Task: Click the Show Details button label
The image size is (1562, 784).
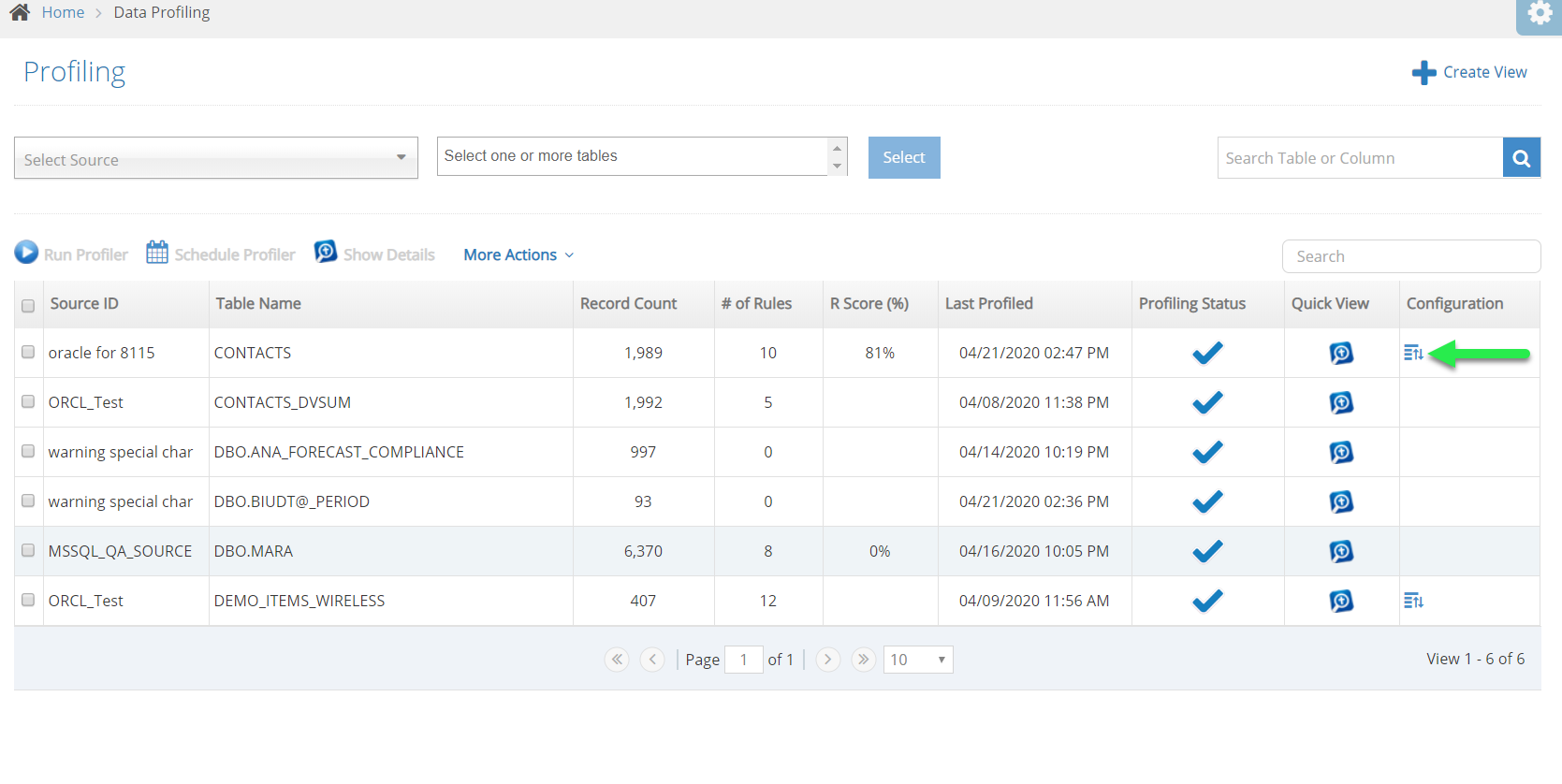Action: click(389, 254)
